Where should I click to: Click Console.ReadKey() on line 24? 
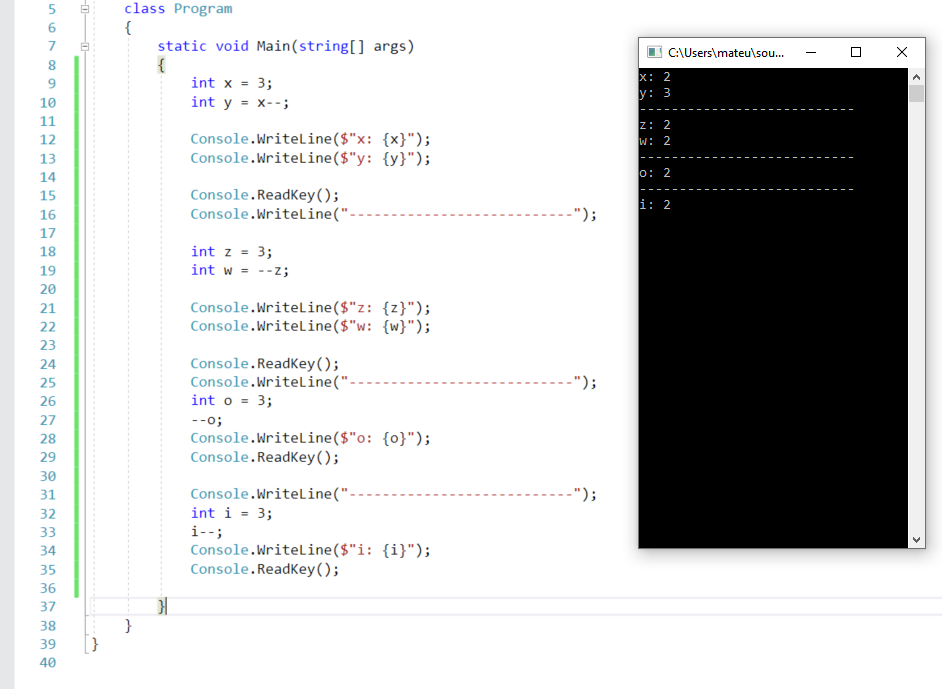coord(265,364)
